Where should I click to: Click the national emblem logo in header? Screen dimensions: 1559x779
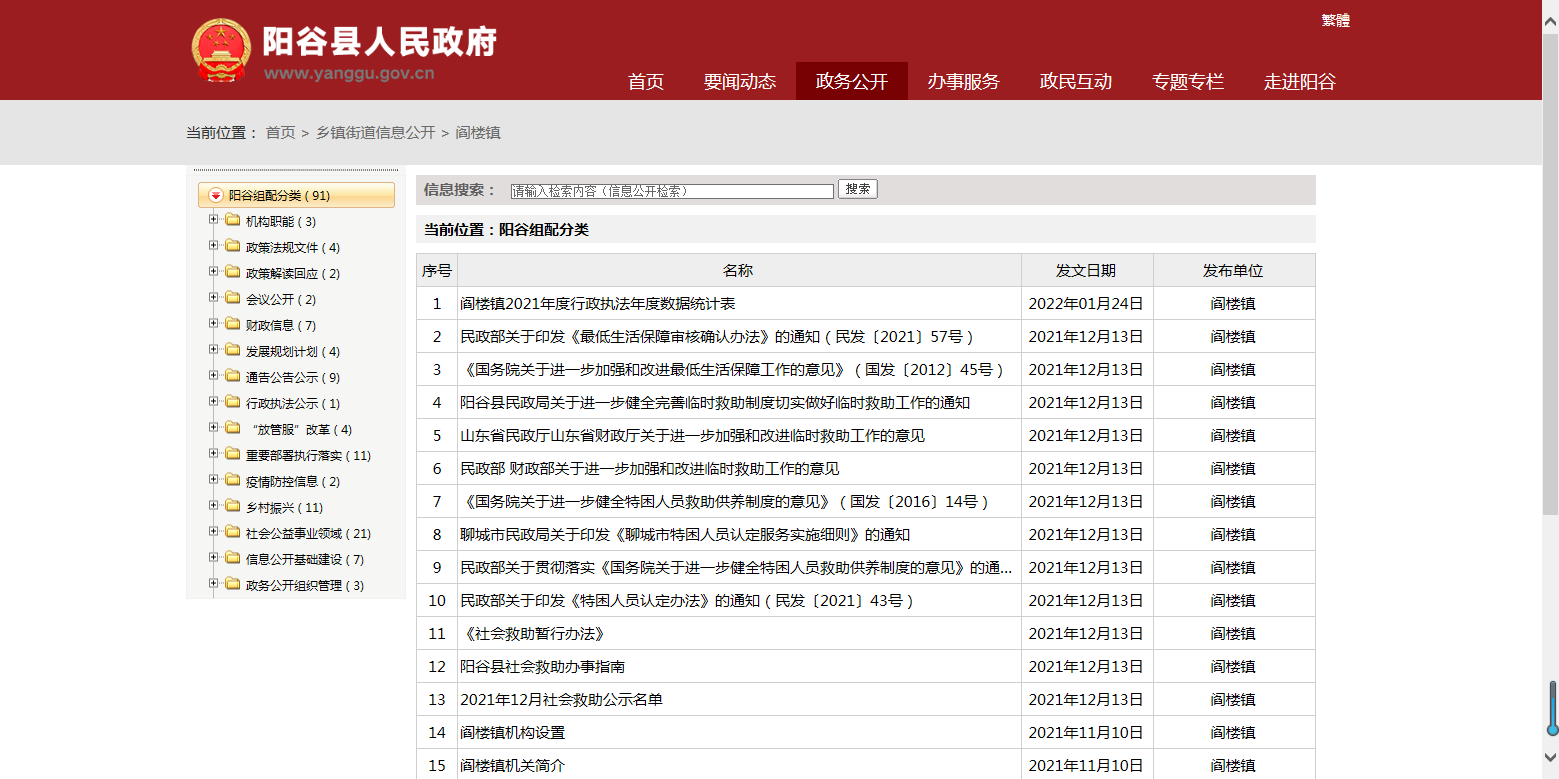coord(222,50)
